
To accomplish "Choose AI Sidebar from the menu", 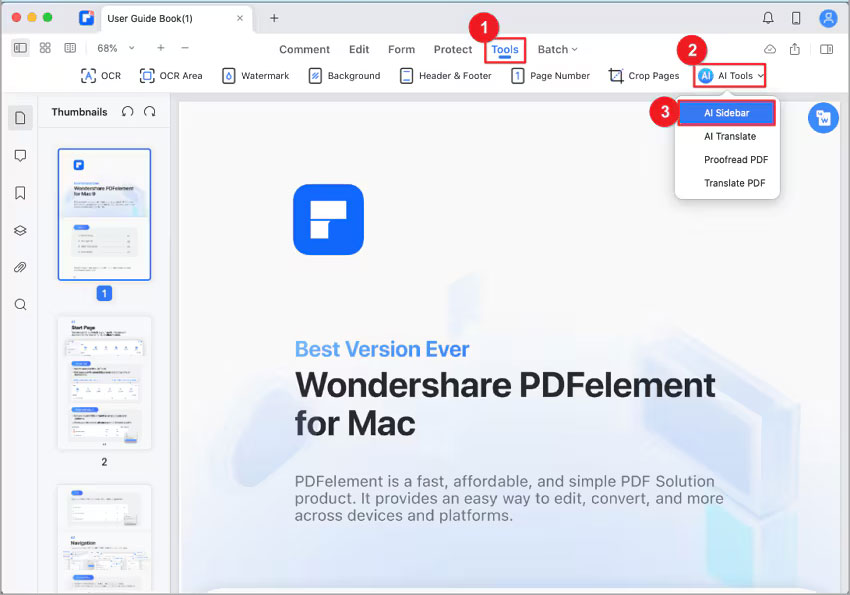I will click(726, 113).
